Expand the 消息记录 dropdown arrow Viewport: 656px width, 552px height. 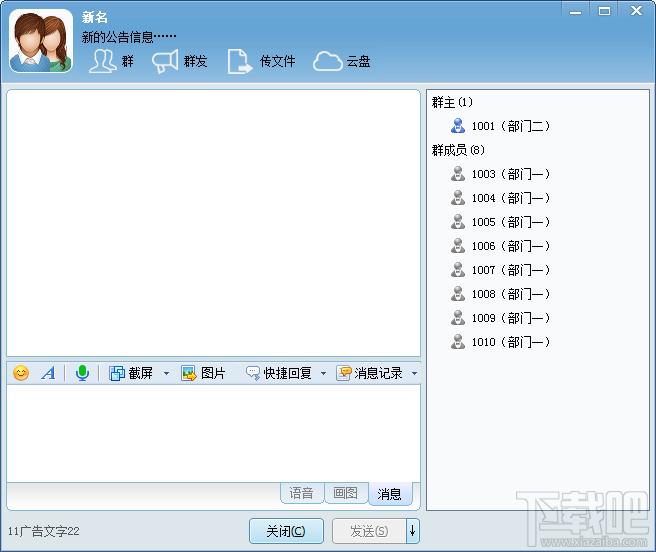pos(414,373)
